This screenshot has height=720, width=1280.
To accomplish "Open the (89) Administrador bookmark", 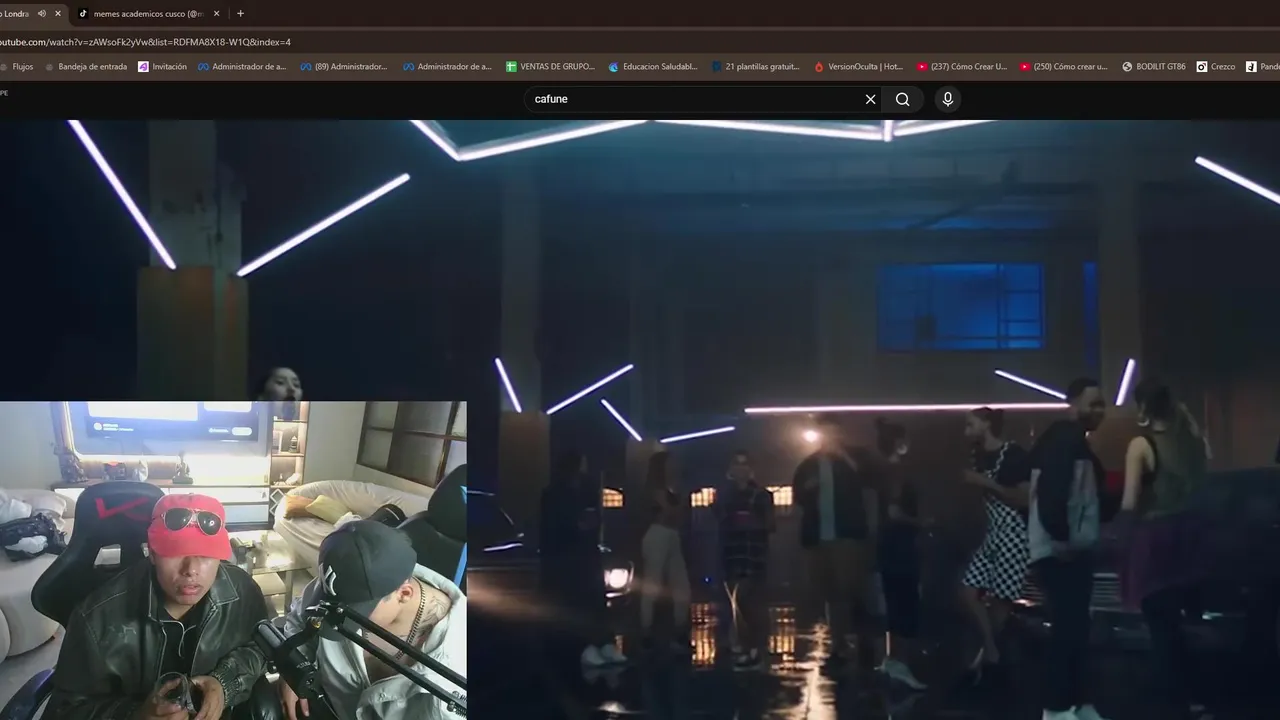I will 344,67.
